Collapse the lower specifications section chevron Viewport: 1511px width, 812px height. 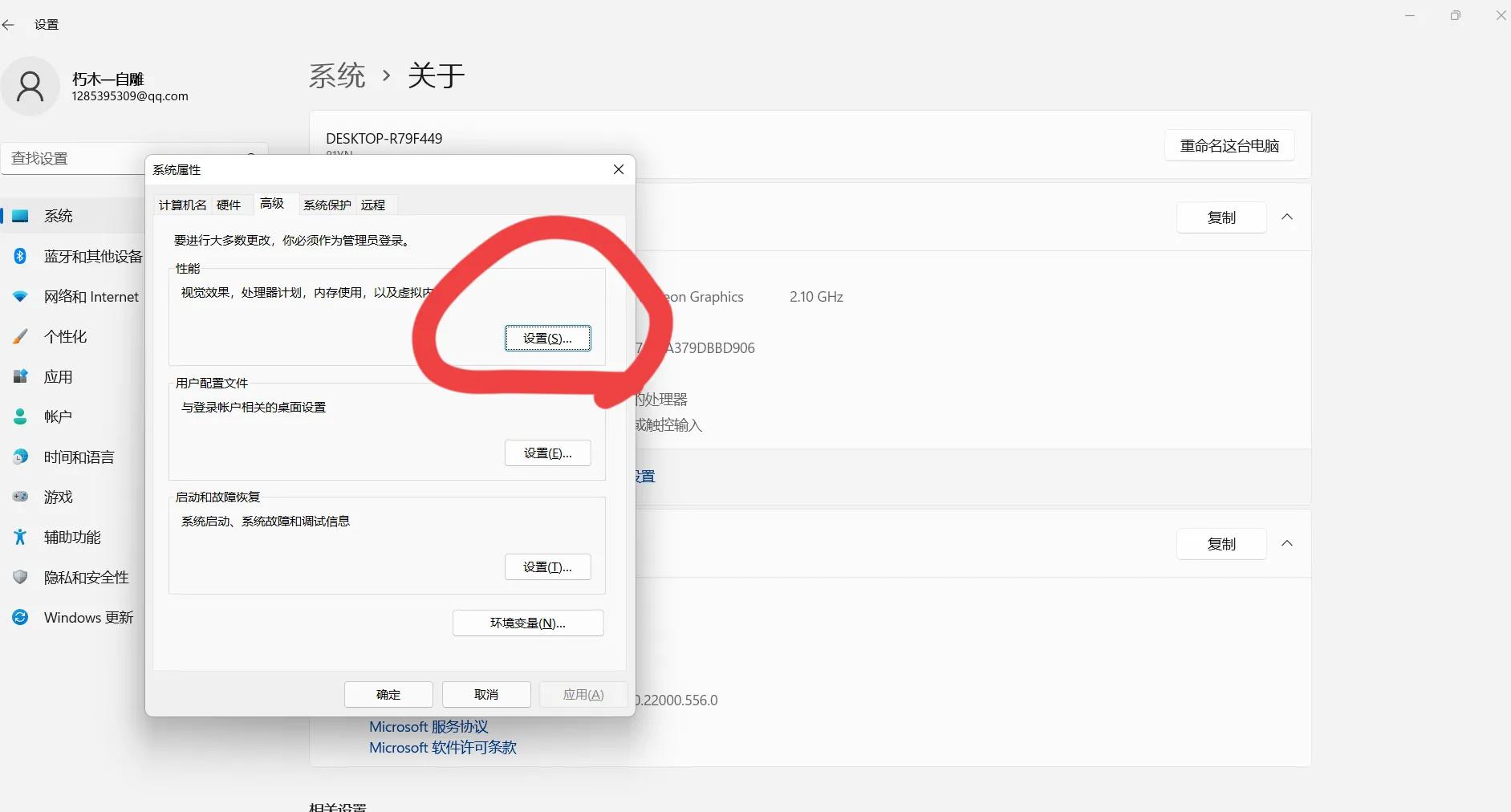[1287, 543]
